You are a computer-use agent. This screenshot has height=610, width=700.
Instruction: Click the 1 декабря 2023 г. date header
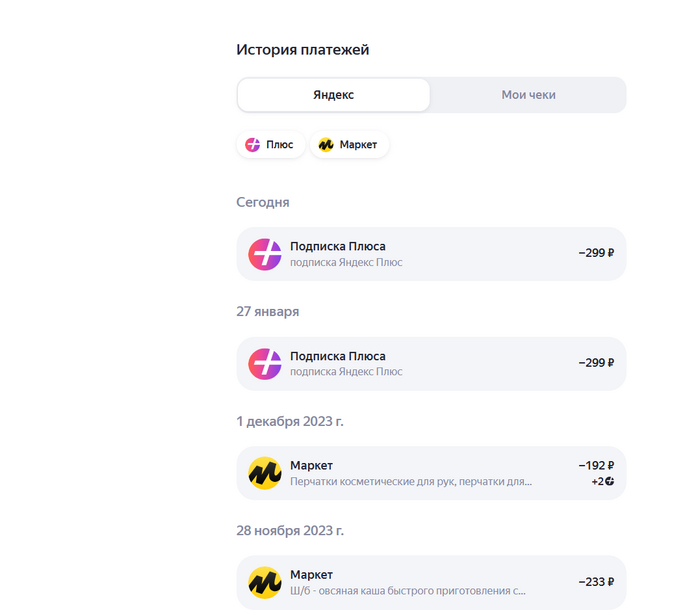pyautogui.click(x=289, y=421)
